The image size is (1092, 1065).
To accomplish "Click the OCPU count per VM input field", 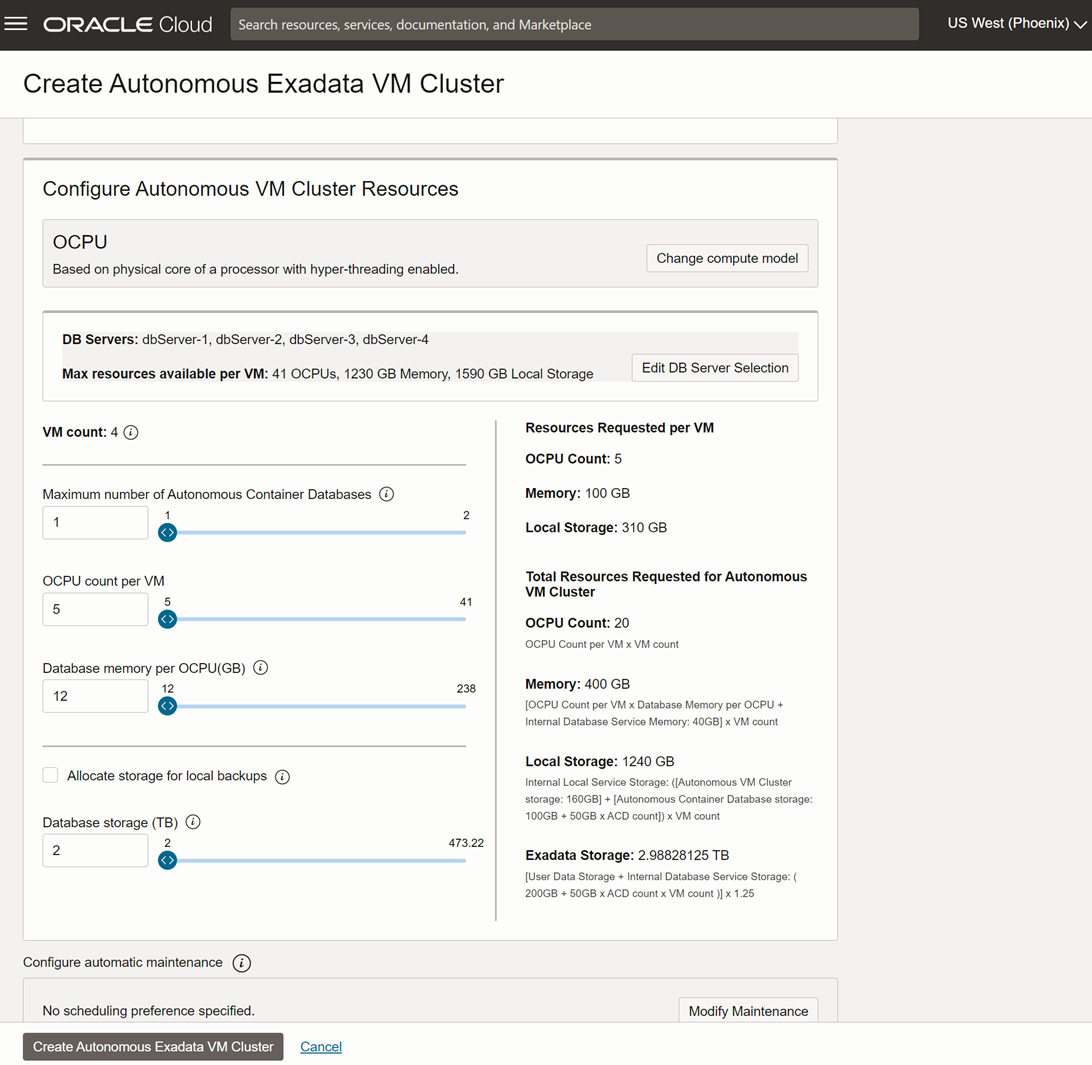I will click(x=94, y=609).
